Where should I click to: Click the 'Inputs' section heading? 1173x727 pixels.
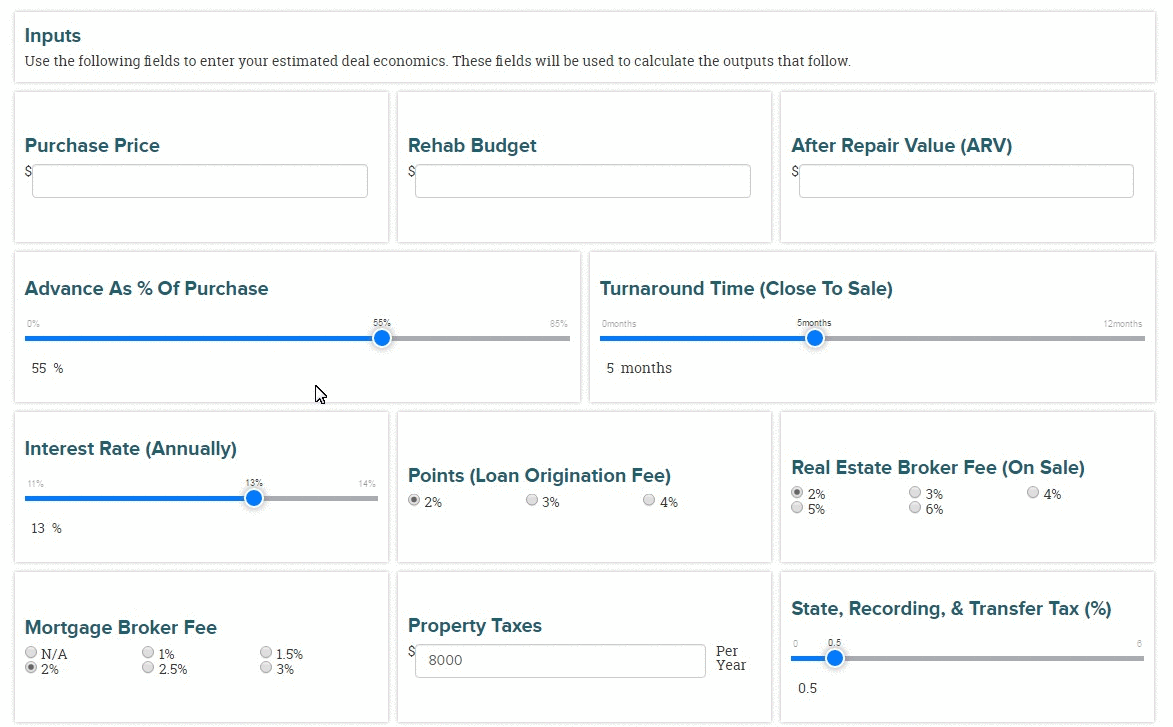pos(52,35)
